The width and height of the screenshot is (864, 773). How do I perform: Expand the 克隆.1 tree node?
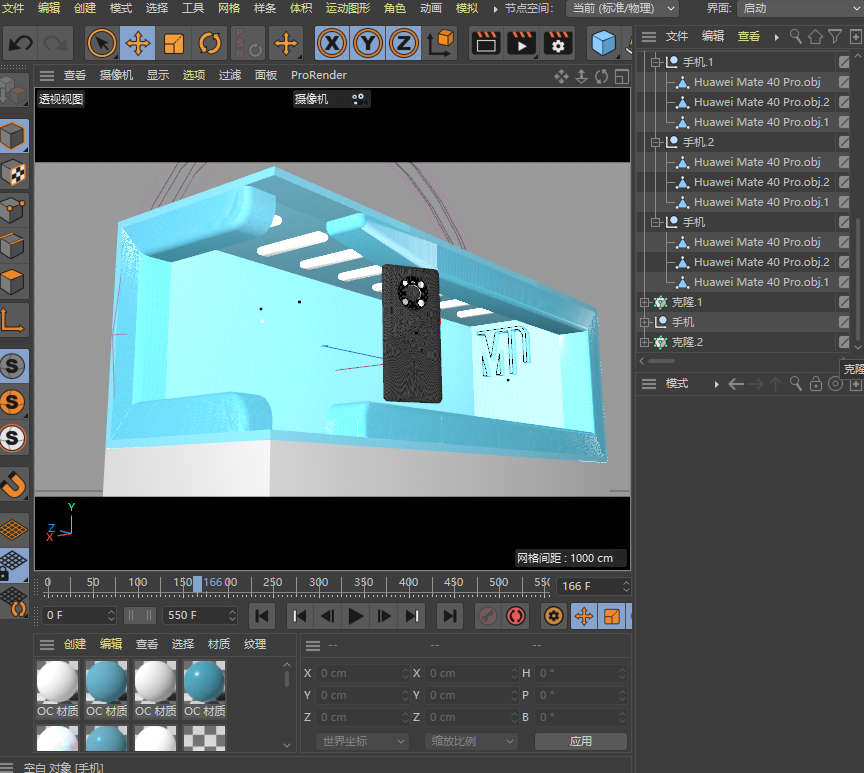click(x=645, y=302)
